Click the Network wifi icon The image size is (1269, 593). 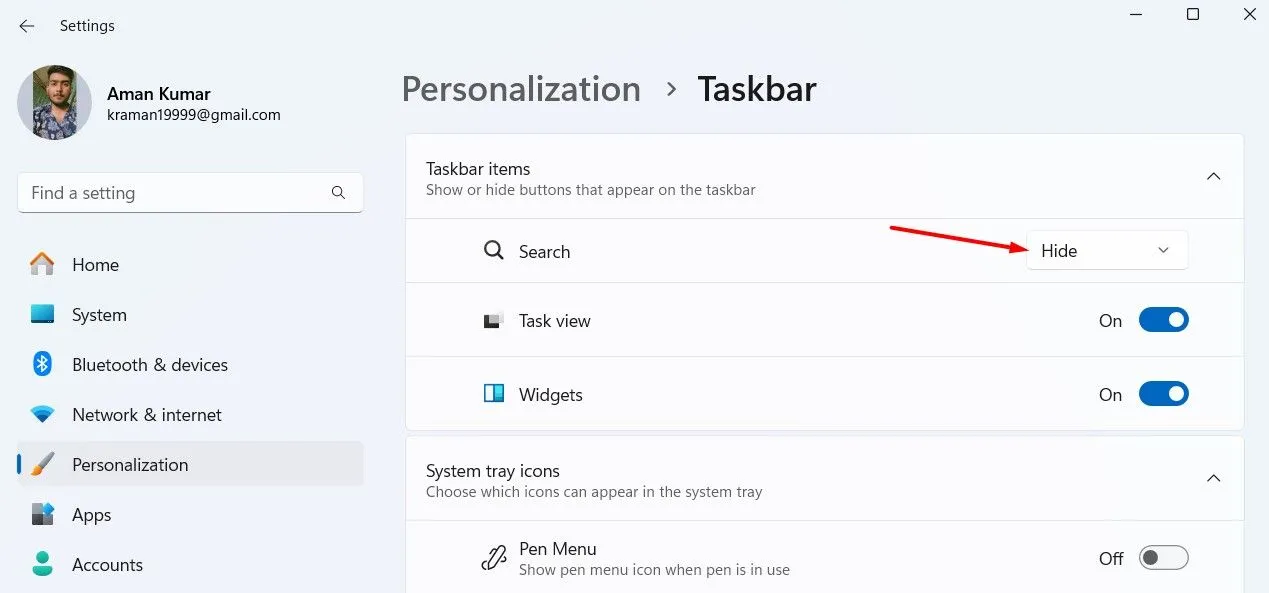(42, 414)
